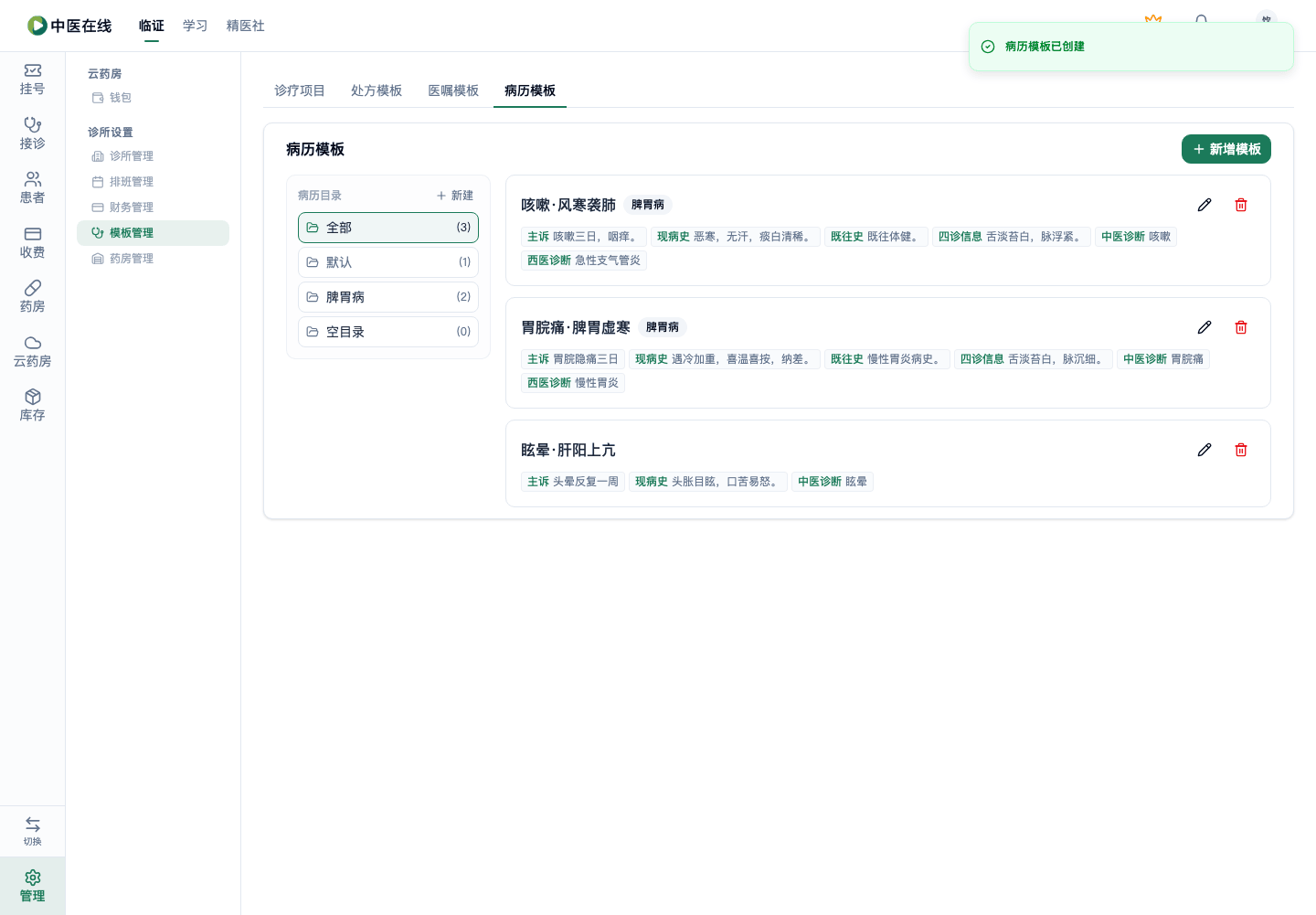This screenshot has height=915, width=1316.
Task: Open the 药房 pharmacy pill icon
Action: pos(32,296)
